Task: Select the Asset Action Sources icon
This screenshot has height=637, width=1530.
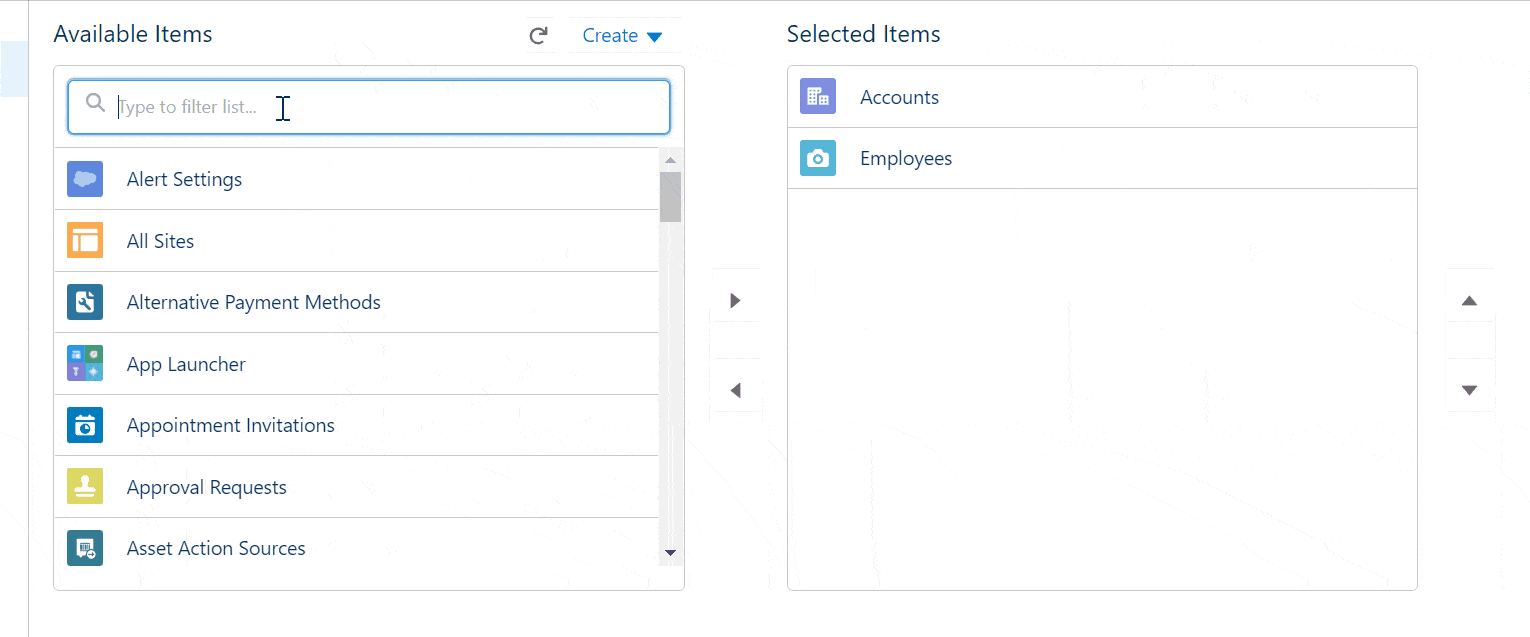Action: click(x=85, y=547)
